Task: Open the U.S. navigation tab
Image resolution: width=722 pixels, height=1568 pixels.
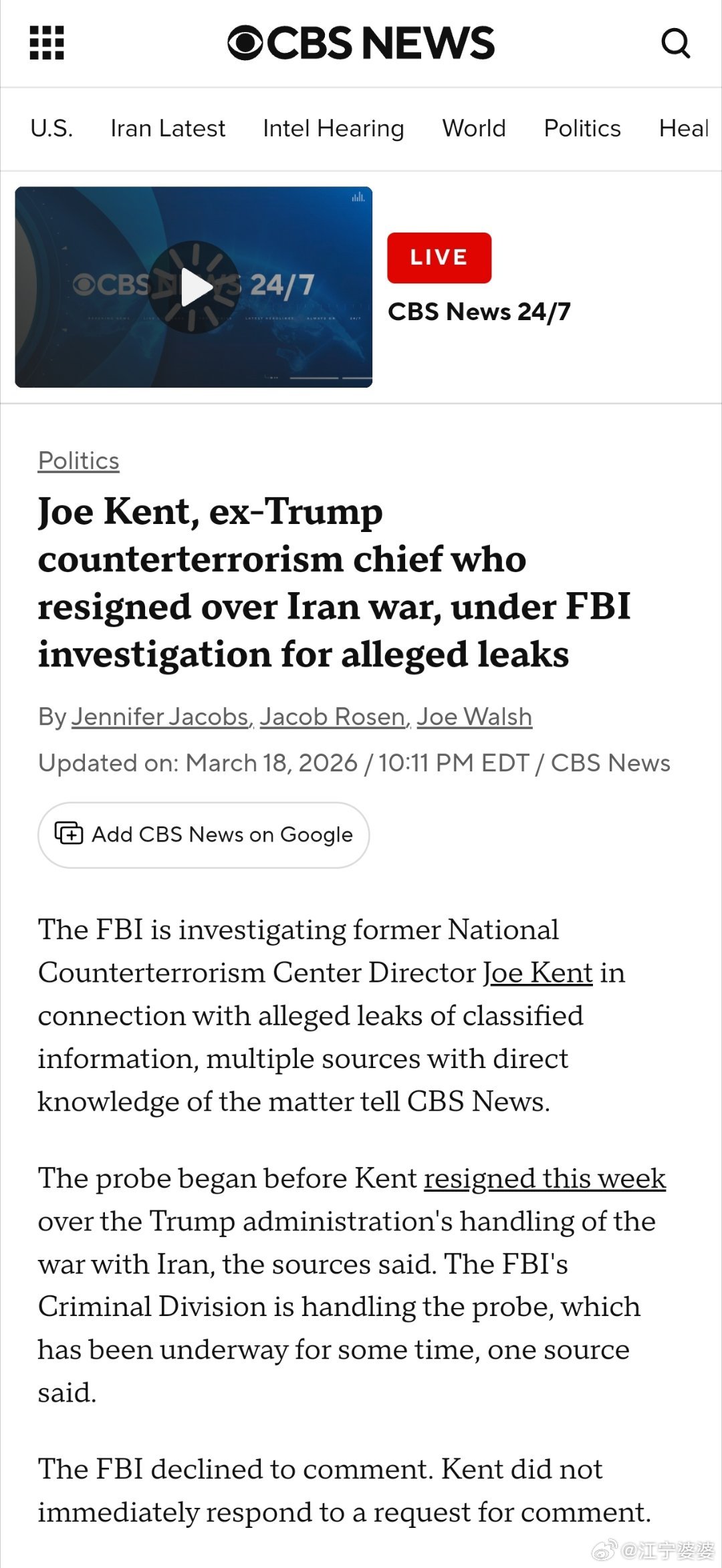Action: click(51, 128)
